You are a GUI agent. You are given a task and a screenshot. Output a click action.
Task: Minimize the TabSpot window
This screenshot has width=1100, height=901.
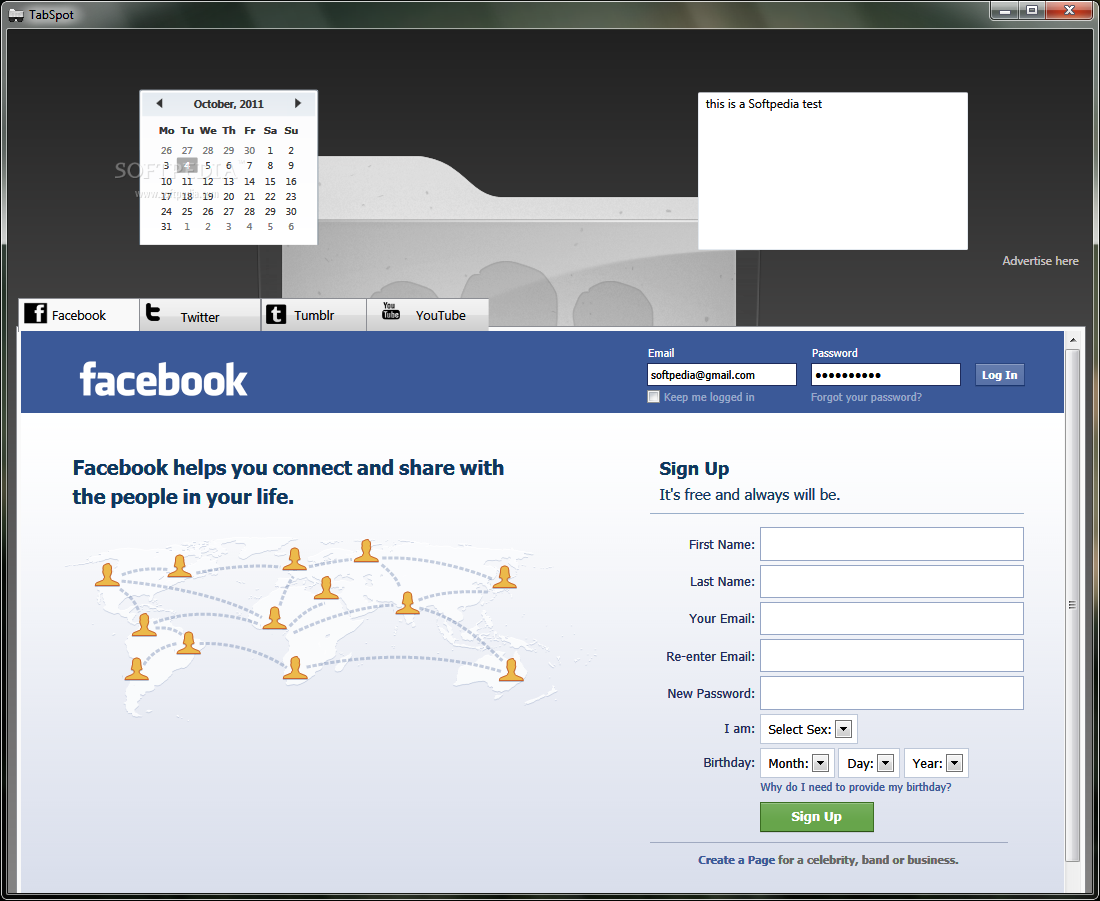click(x=1005, y=11)
